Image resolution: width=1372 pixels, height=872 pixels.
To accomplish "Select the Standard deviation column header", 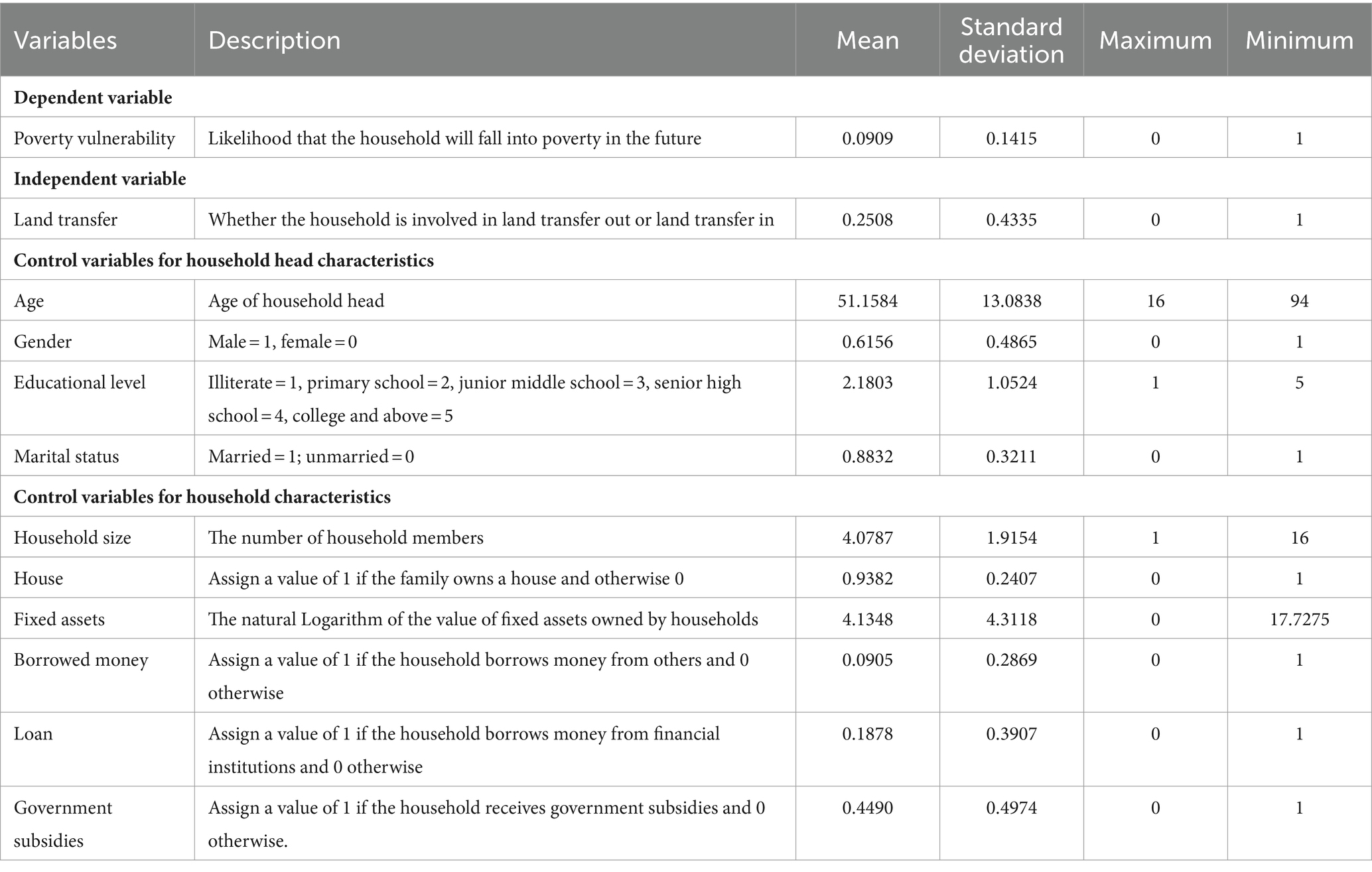I will tap(1011, 40).
